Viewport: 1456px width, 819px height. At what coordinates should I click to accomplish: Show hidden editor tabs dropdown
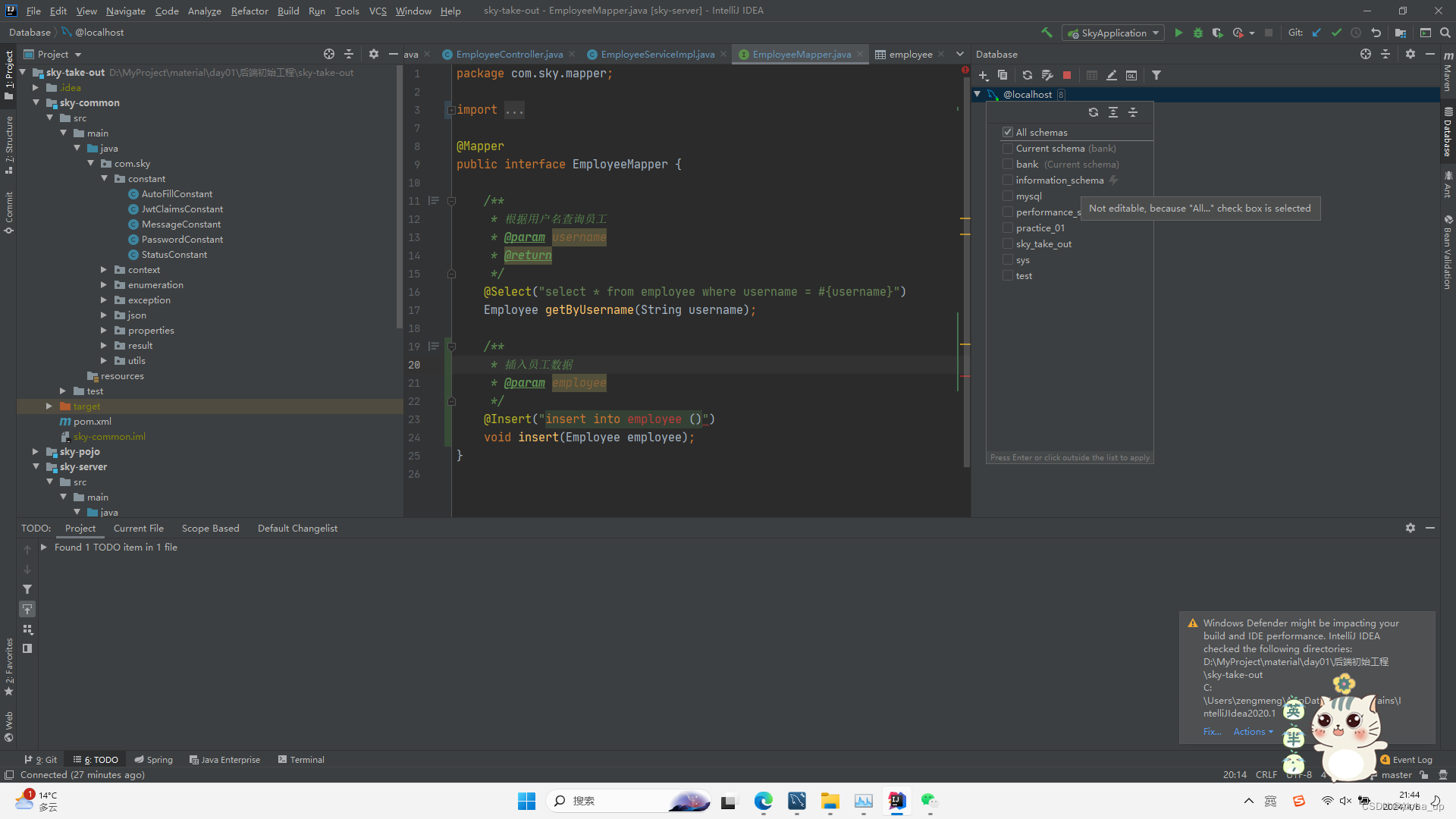[960, 54]
